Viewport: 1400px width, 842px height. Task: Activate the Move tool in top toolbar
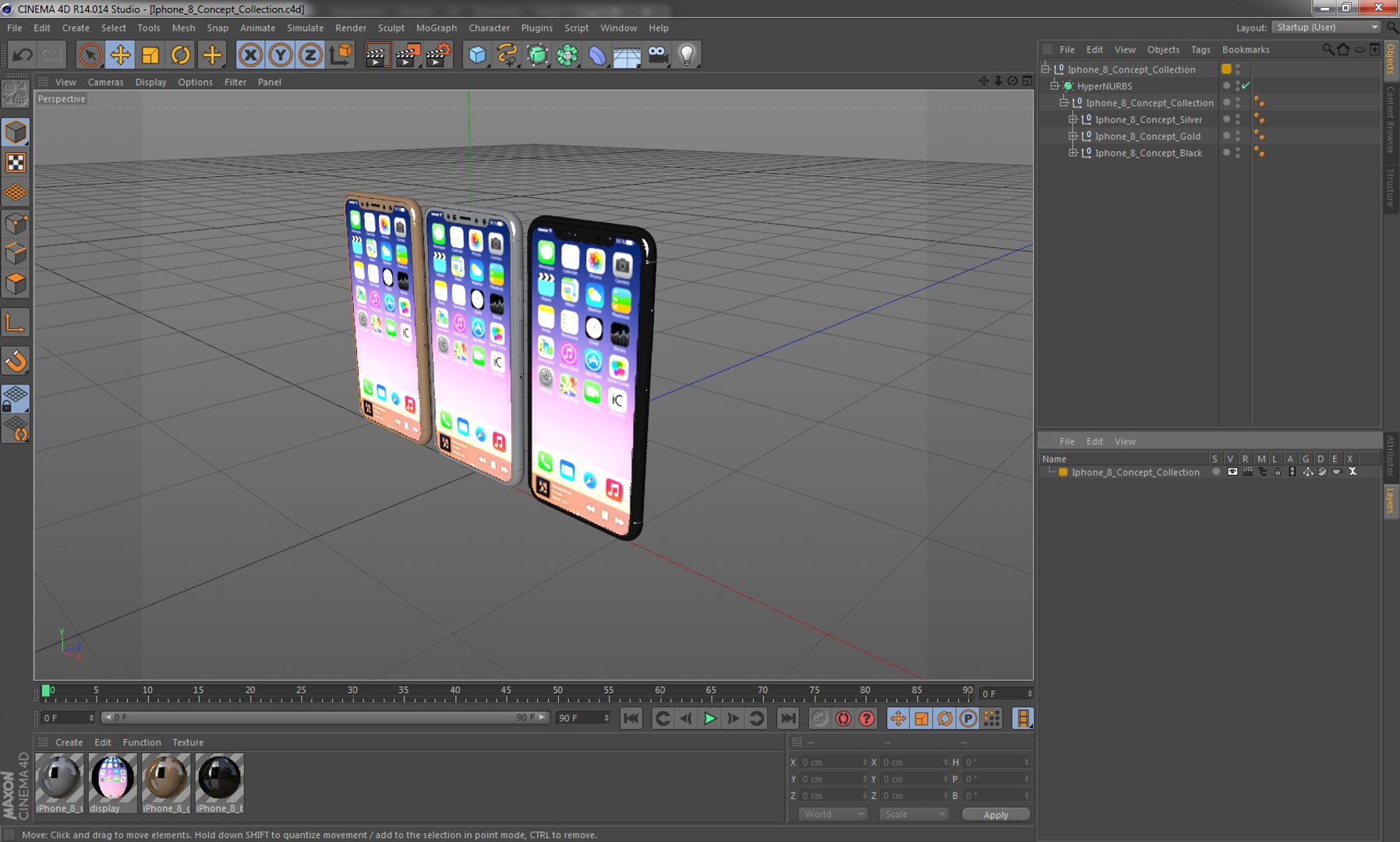(120, 55)
